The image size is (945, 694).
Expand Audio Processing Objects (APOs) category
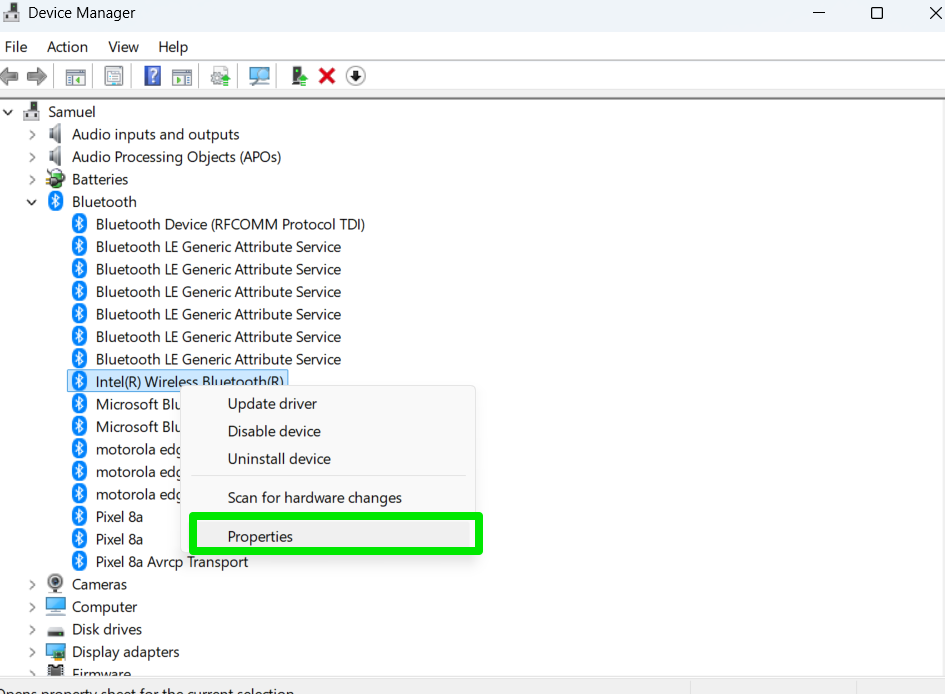(x=32, y=157)
